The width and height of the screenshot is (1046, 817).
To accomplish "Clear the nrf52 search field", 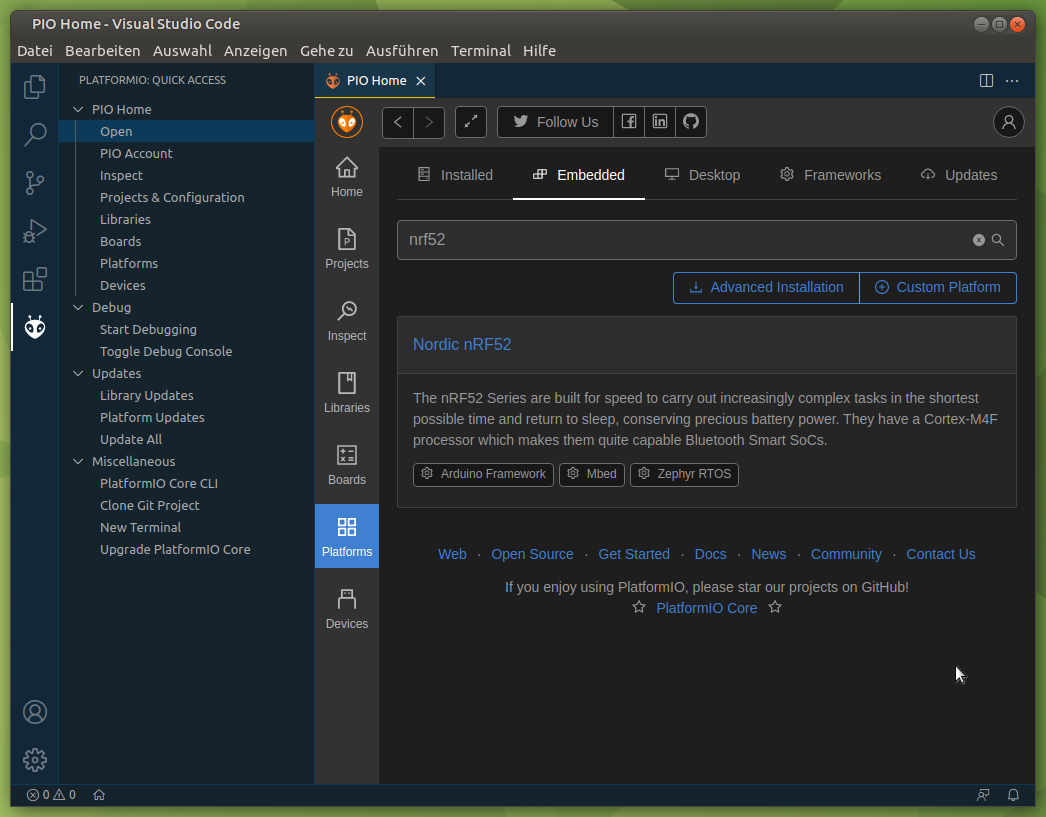I will (979, 240).
